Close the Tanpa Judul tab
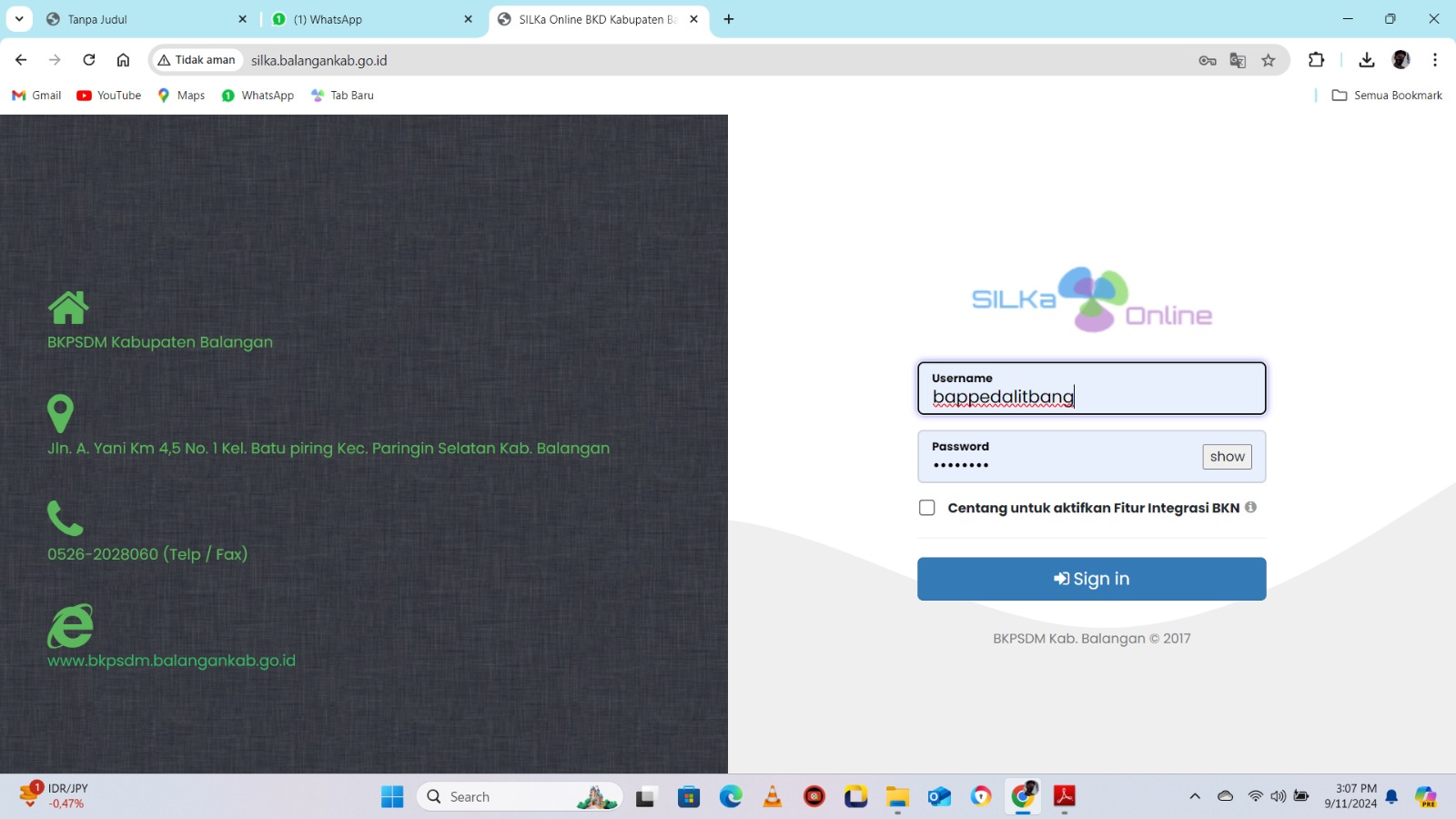1456x819 pixels. pyautogui.click(x=242, y=19)
